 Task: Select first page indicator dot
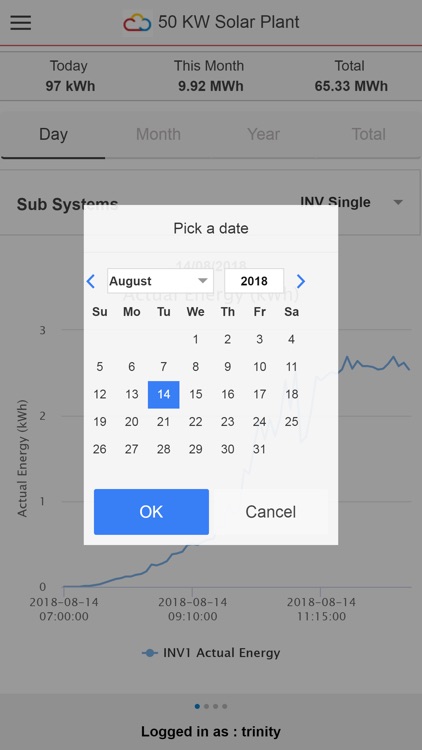[197, 706]
